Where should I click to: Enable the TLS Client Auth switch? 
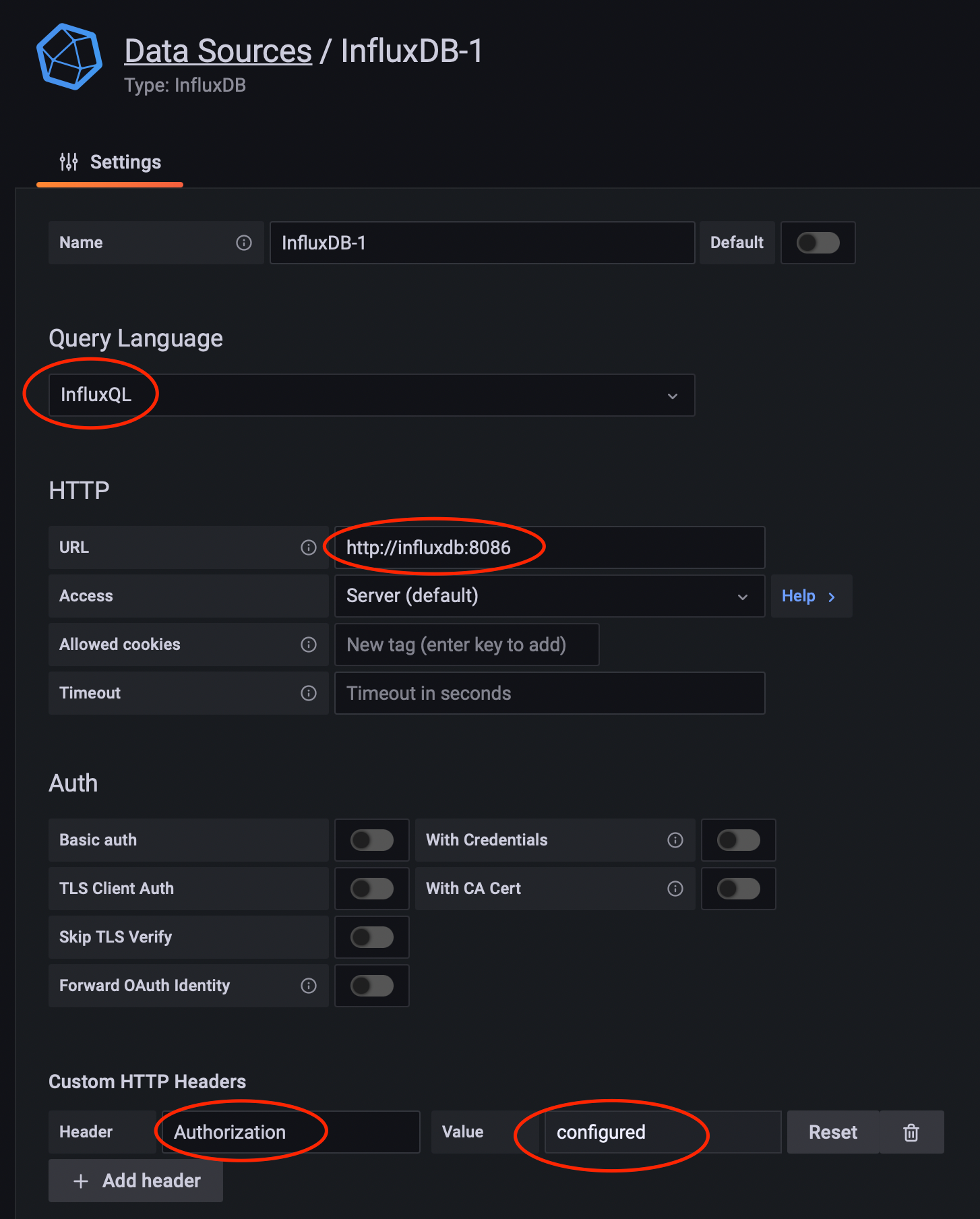[372, 889]
